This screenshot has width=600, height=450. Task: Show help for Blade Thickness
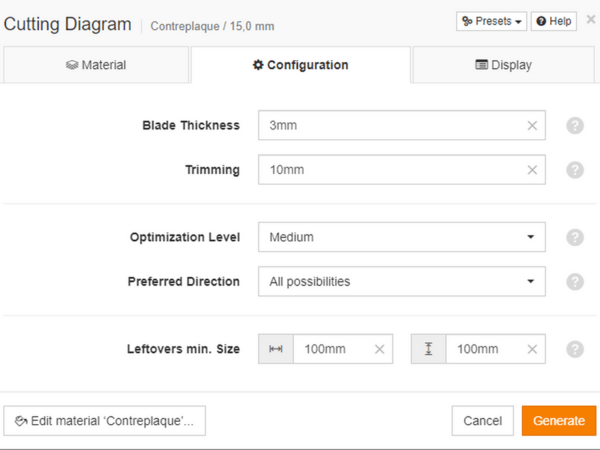tap(575, 126)
